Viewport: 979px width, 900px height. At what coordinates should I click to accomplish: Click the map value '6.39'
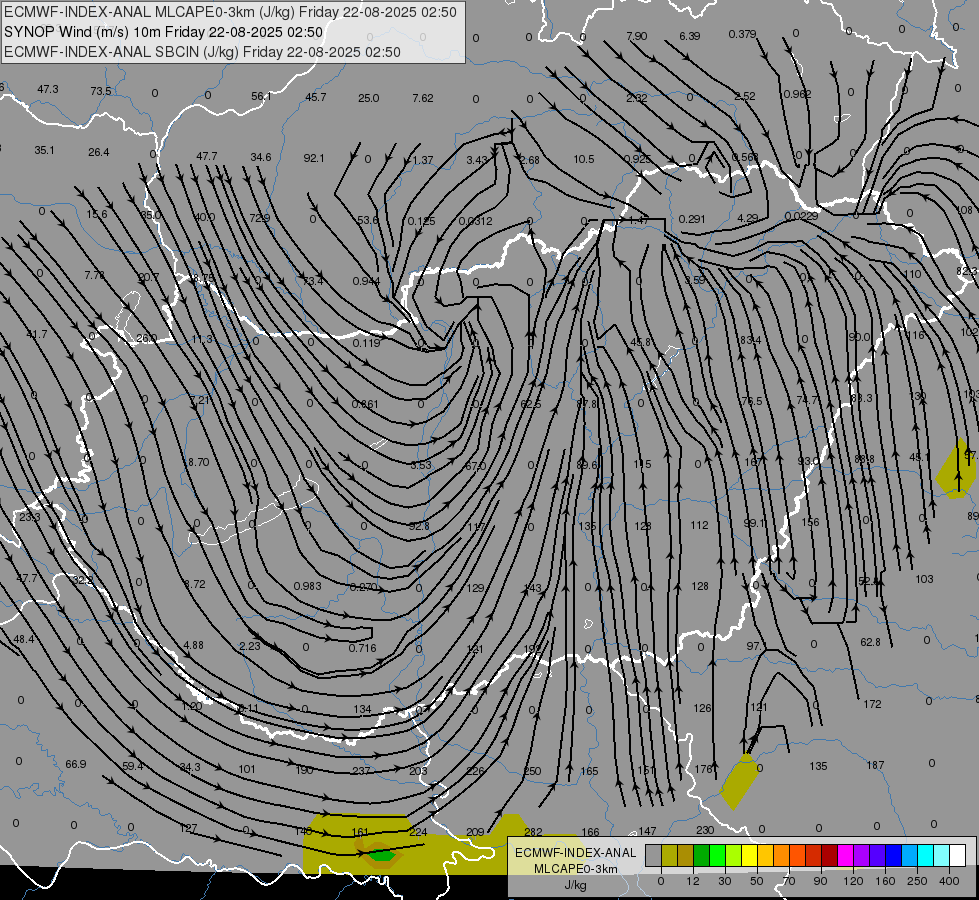pos(690,36)
